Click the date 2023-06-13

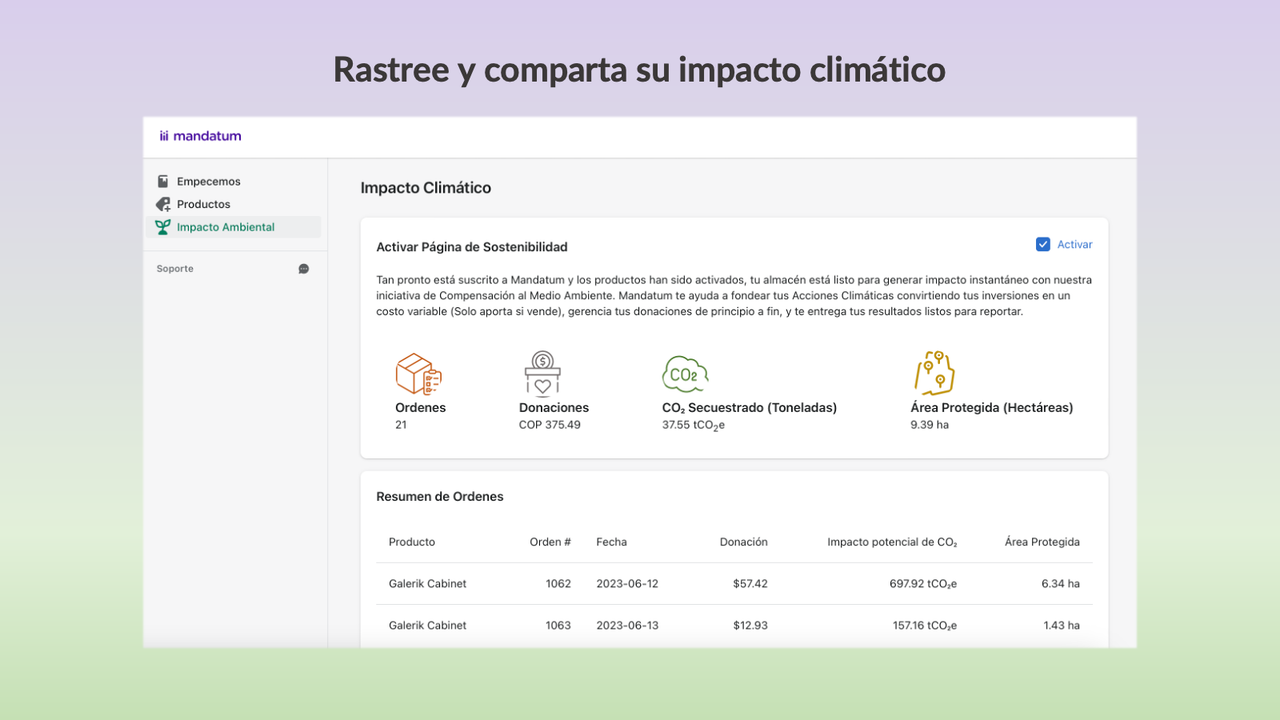[x=628, y=625]
